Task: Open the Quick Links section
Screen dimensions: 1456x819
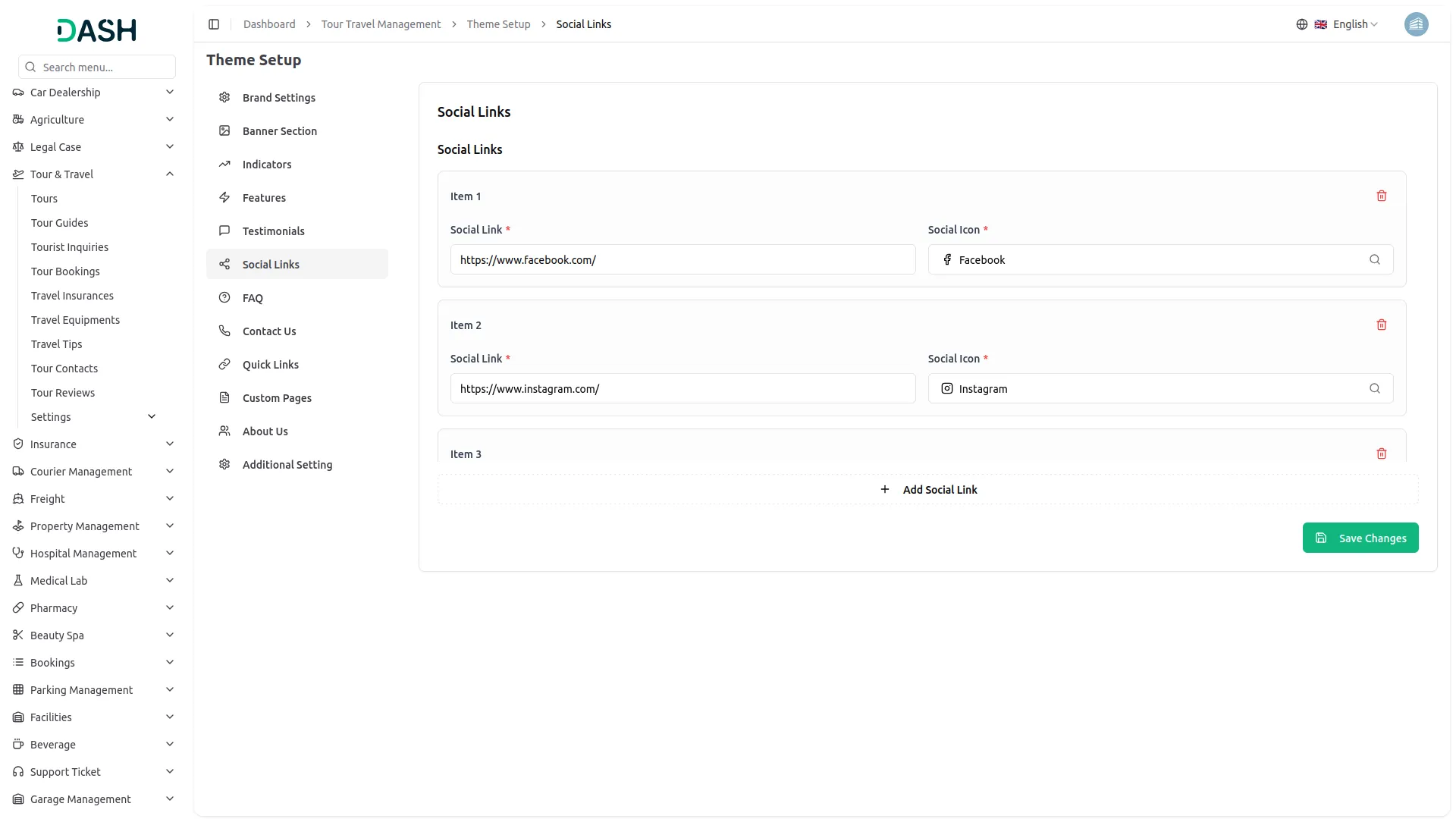Action: click(297, 364)
